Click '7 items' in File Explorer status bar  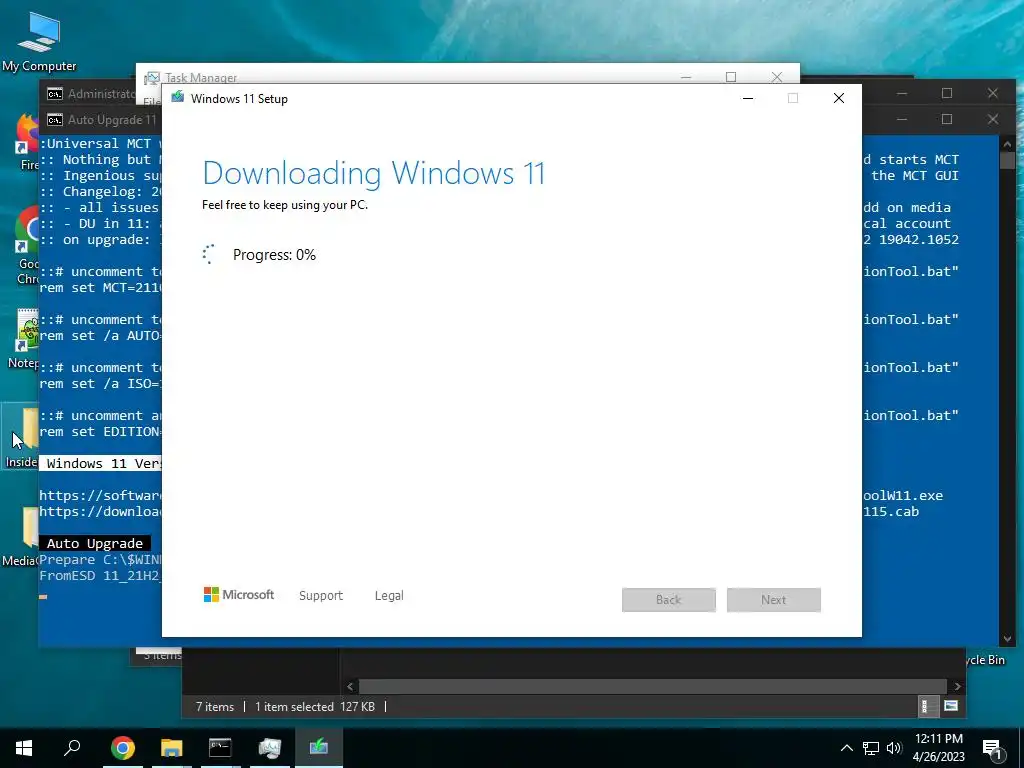click(x=215, y=707)
